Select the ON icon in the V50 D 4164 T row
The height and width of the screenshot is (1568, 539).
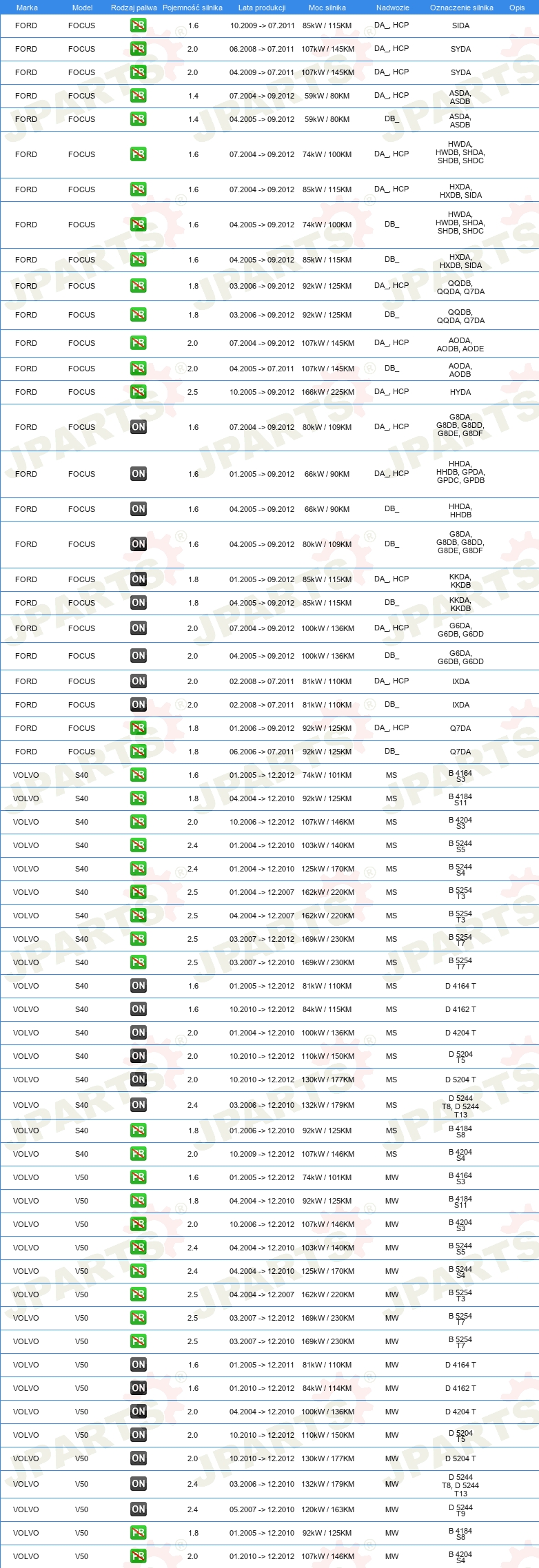coord(139,1365)
